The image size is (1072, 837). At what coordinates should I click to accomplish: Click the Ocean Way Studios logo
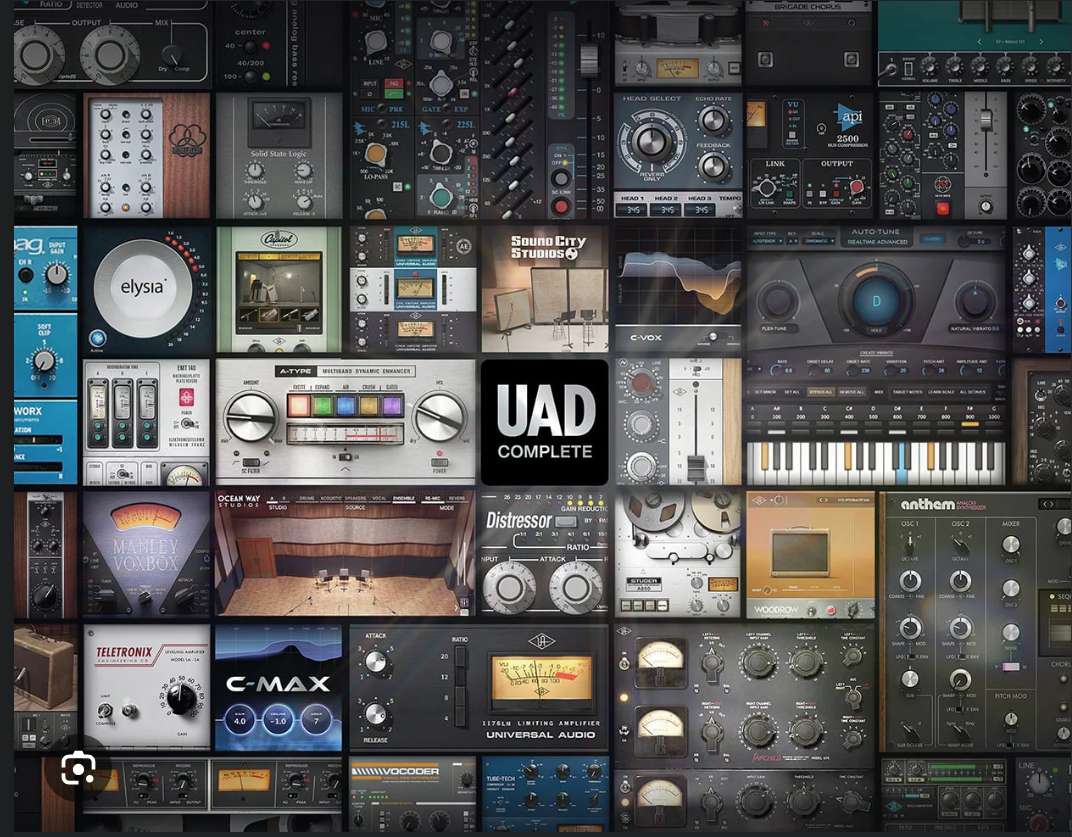[x=238, y=499]
